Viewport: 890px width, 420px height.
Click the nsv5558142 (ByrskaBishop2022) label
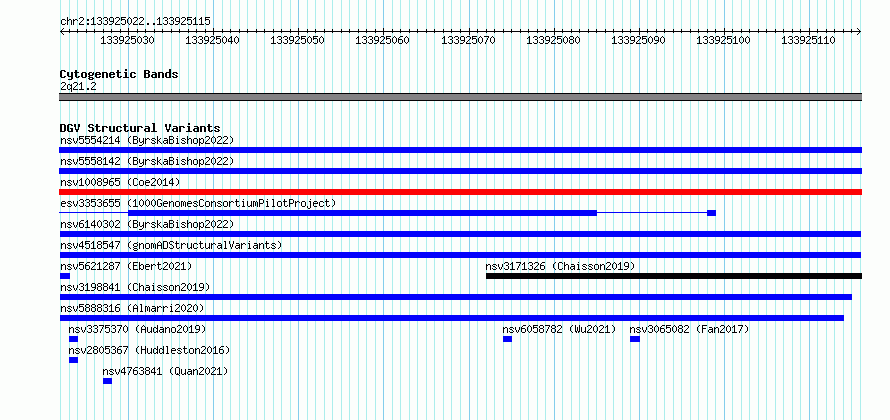tap(147, 161)
